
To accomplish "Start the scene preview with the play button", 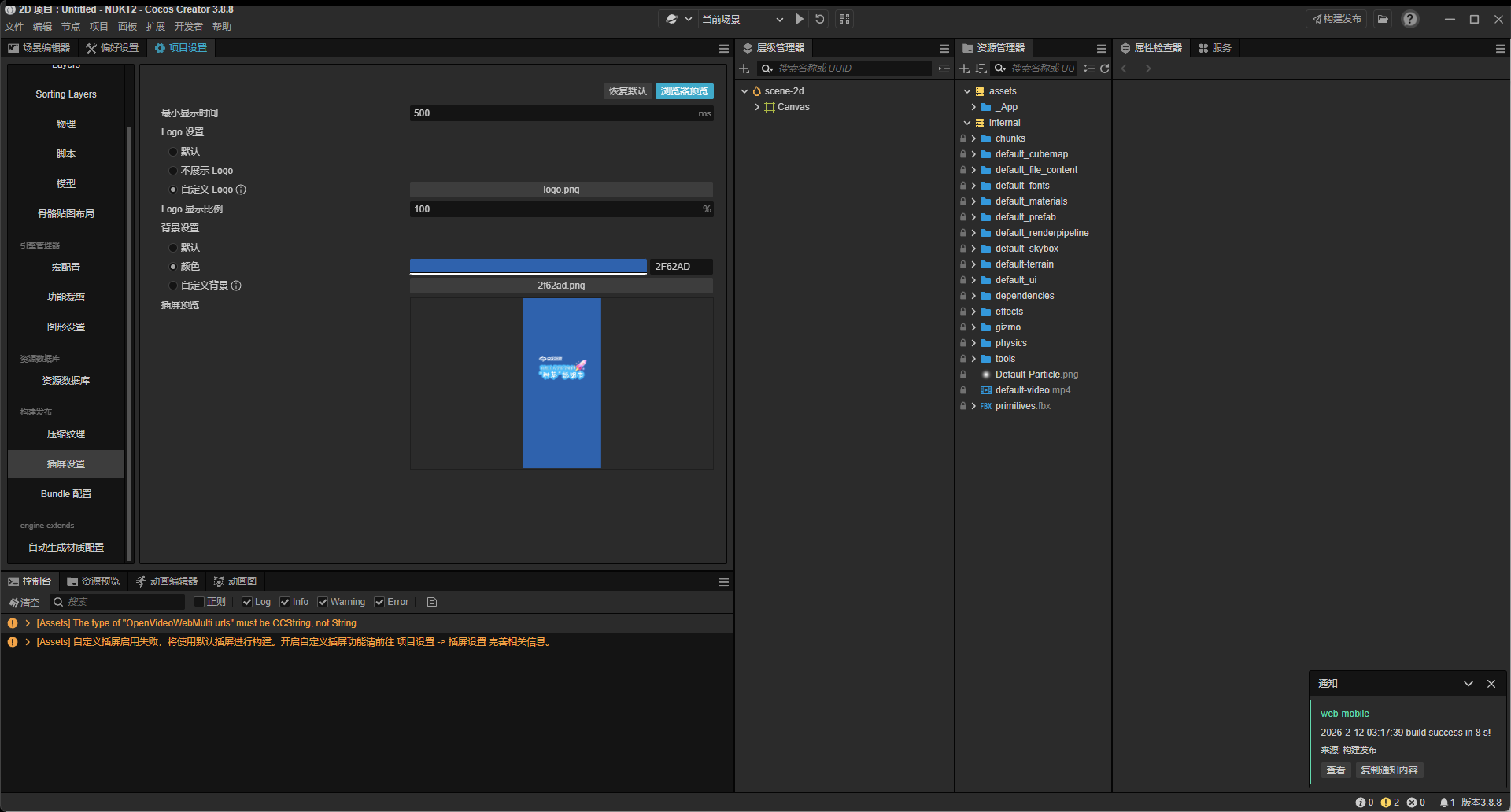I will (800, 19).
